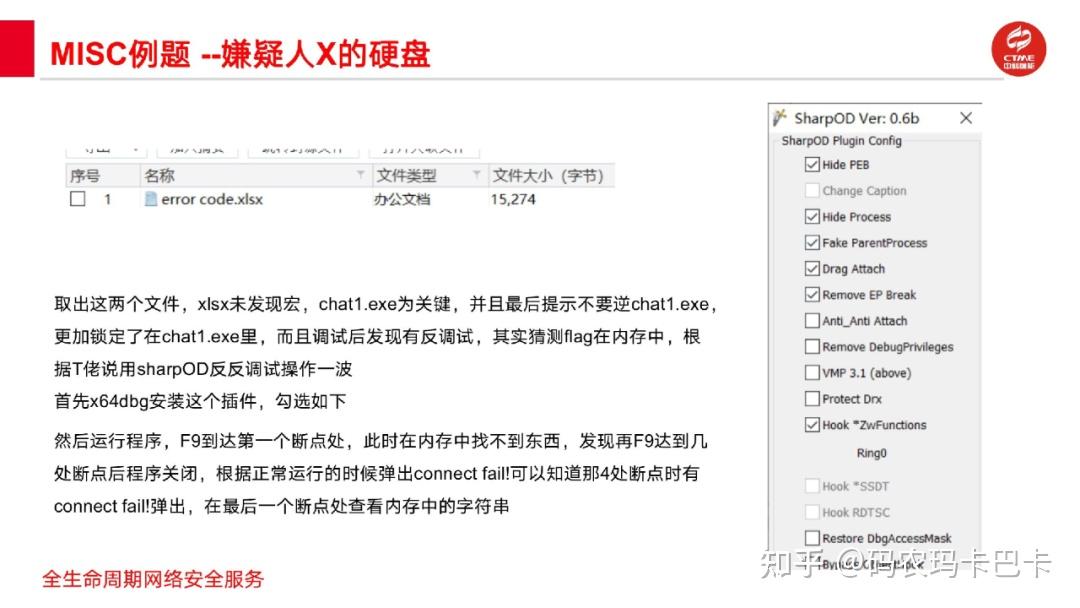Check the VMP 3.1 (above) option
1080x608 pixels.
[x=812, y=373]
